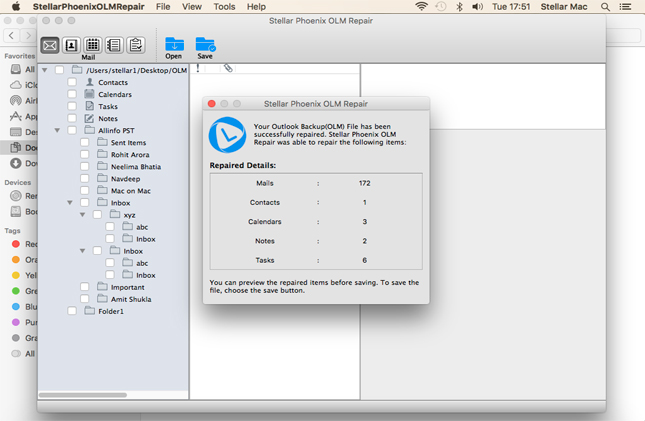Tick the Sent Items checkbox
This screenshot has width=645, height=421.
point(85,143)
